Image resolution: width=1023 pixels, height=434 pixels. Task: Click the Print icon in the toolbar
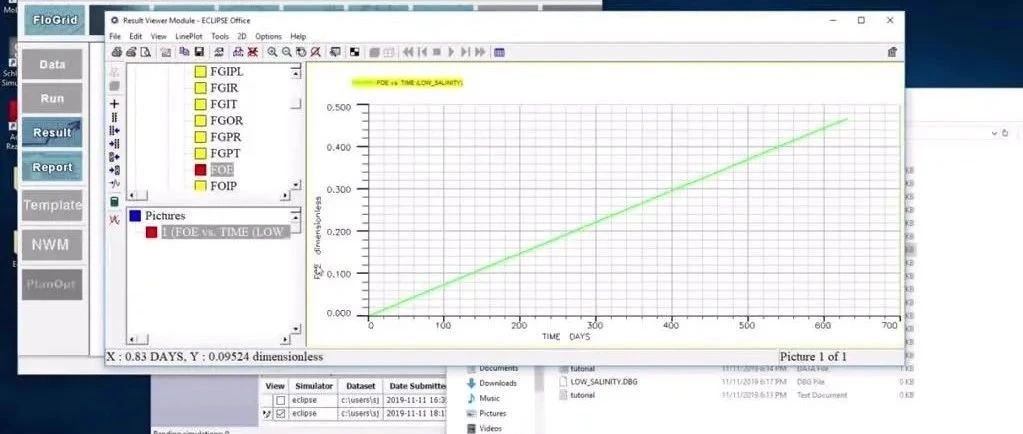click(x=116, y=52)
